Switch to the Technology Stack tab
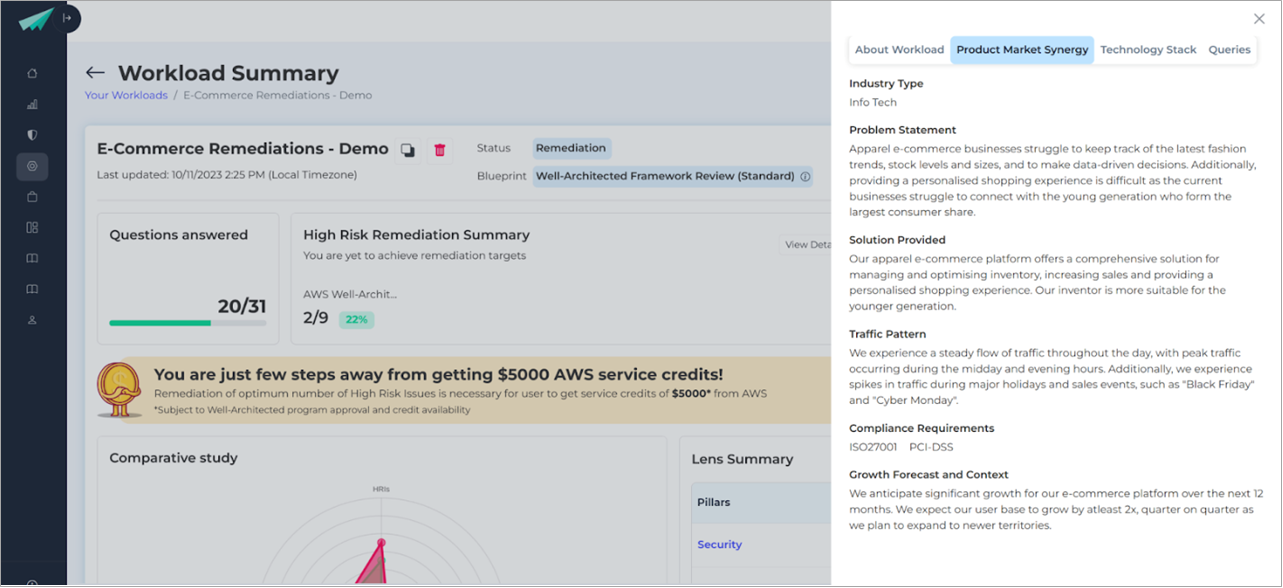 (x=1148, y=50)
